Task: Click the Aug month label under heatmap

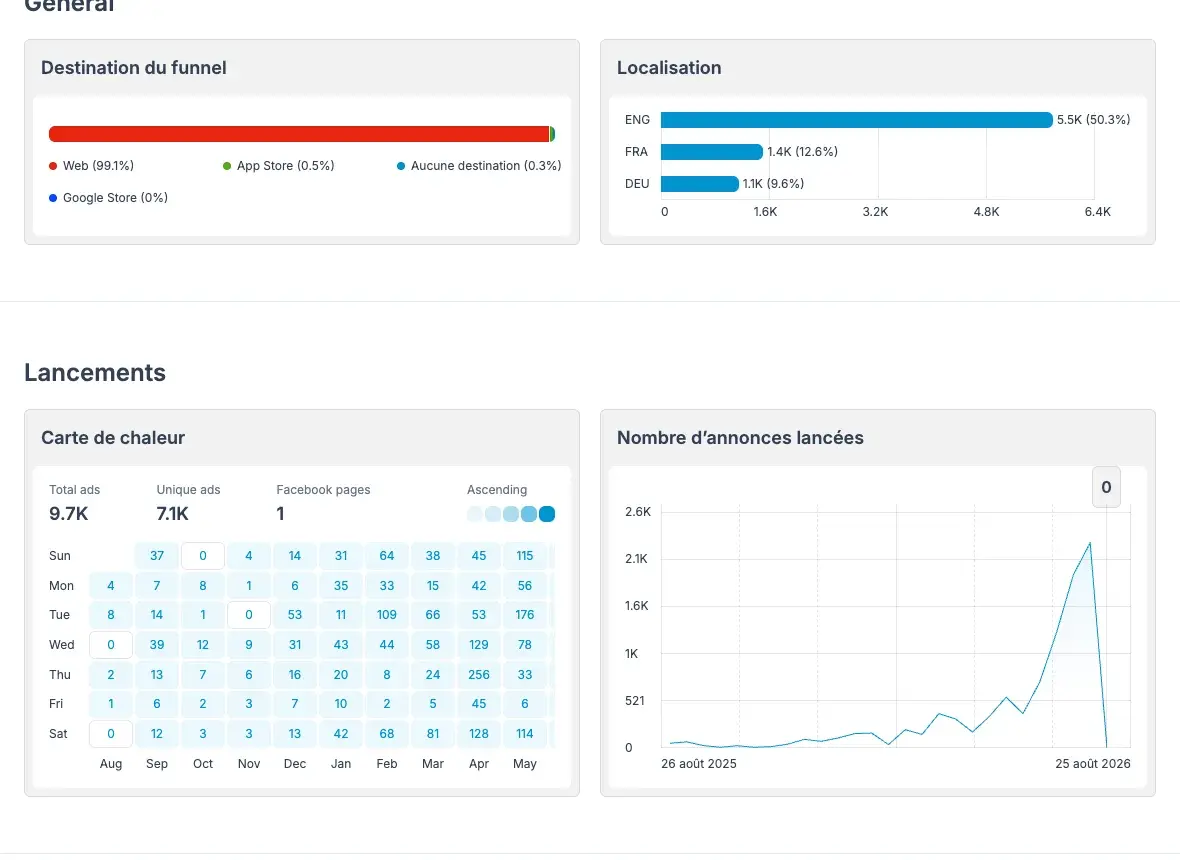Action: [111, 764]
